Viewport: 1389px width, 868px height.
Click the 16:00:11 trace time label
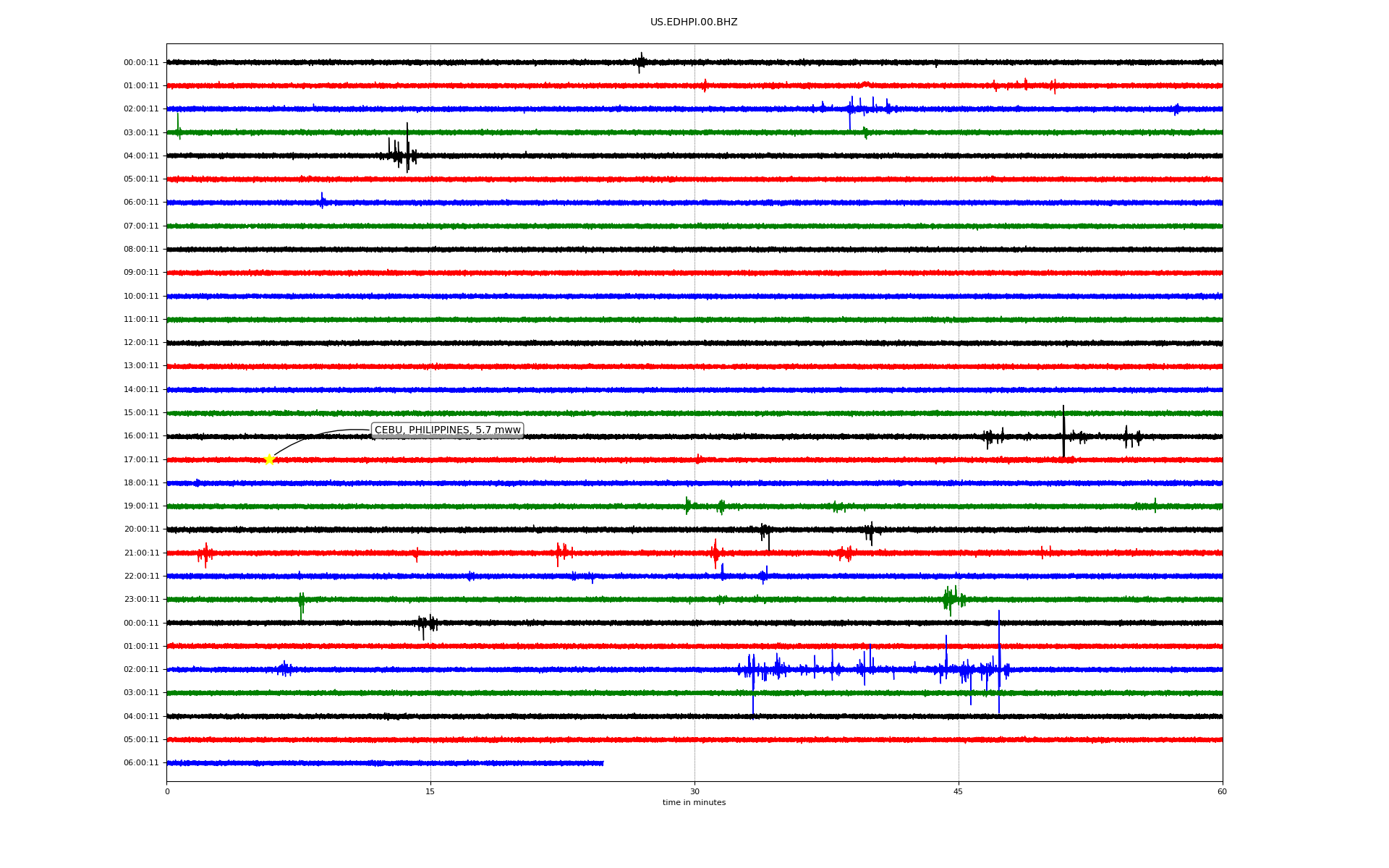141,436
